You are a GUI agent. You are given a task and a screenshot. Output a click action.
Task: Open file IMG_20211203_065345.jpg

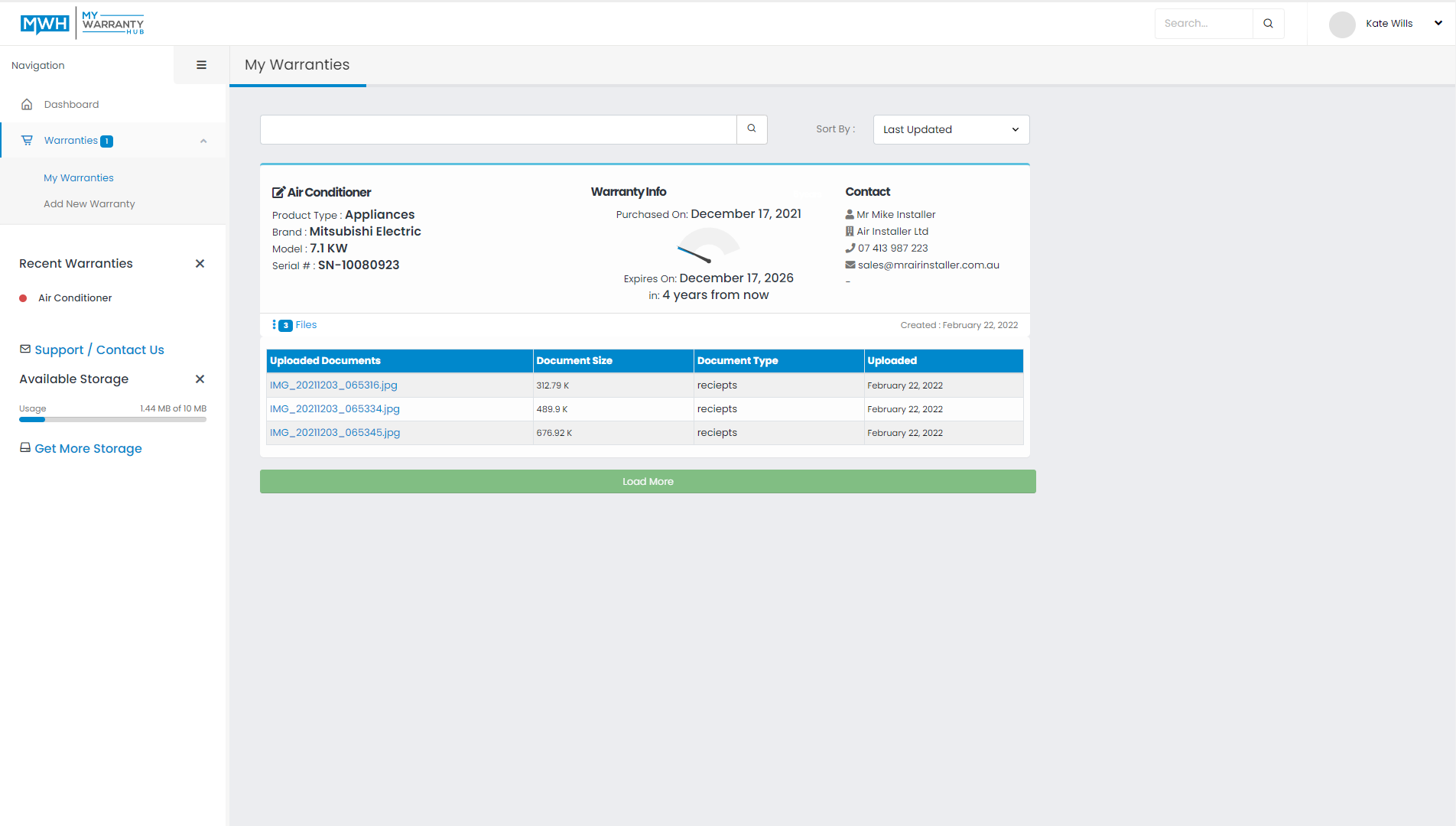(334, 432)
